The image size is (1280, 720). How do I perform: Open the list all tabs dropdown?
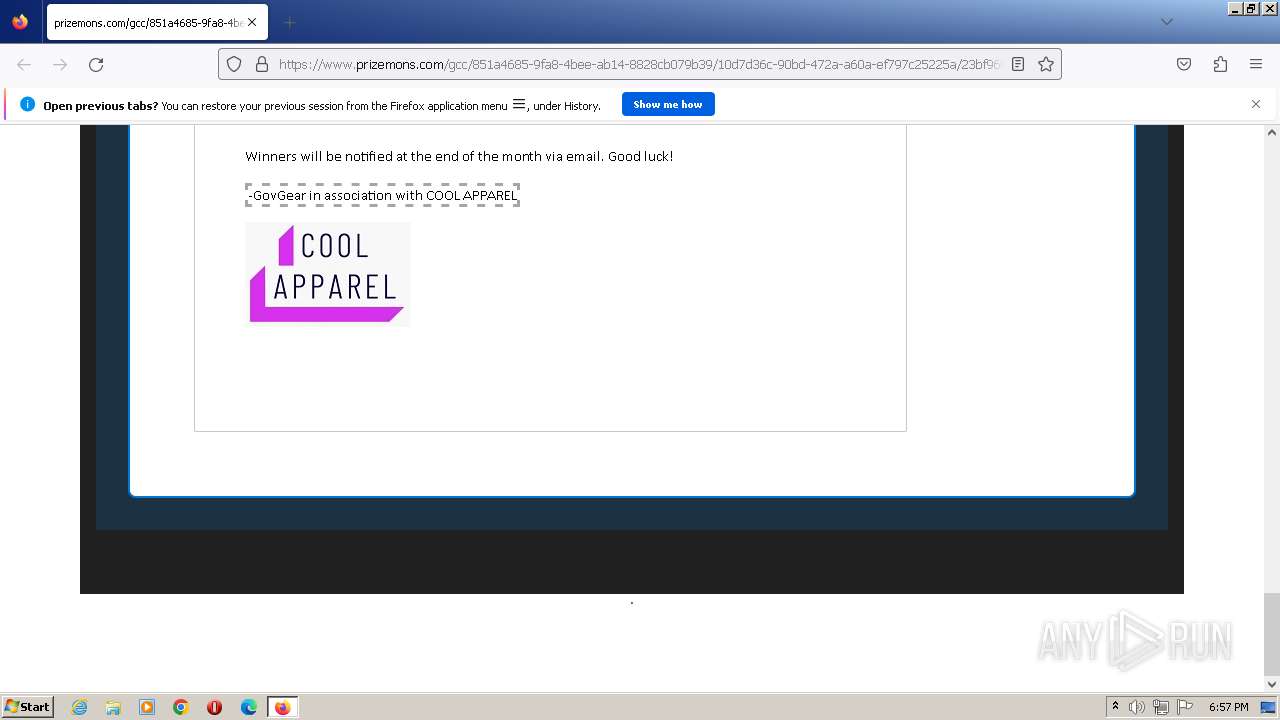pyautogui.click(x=1166, y=22)
